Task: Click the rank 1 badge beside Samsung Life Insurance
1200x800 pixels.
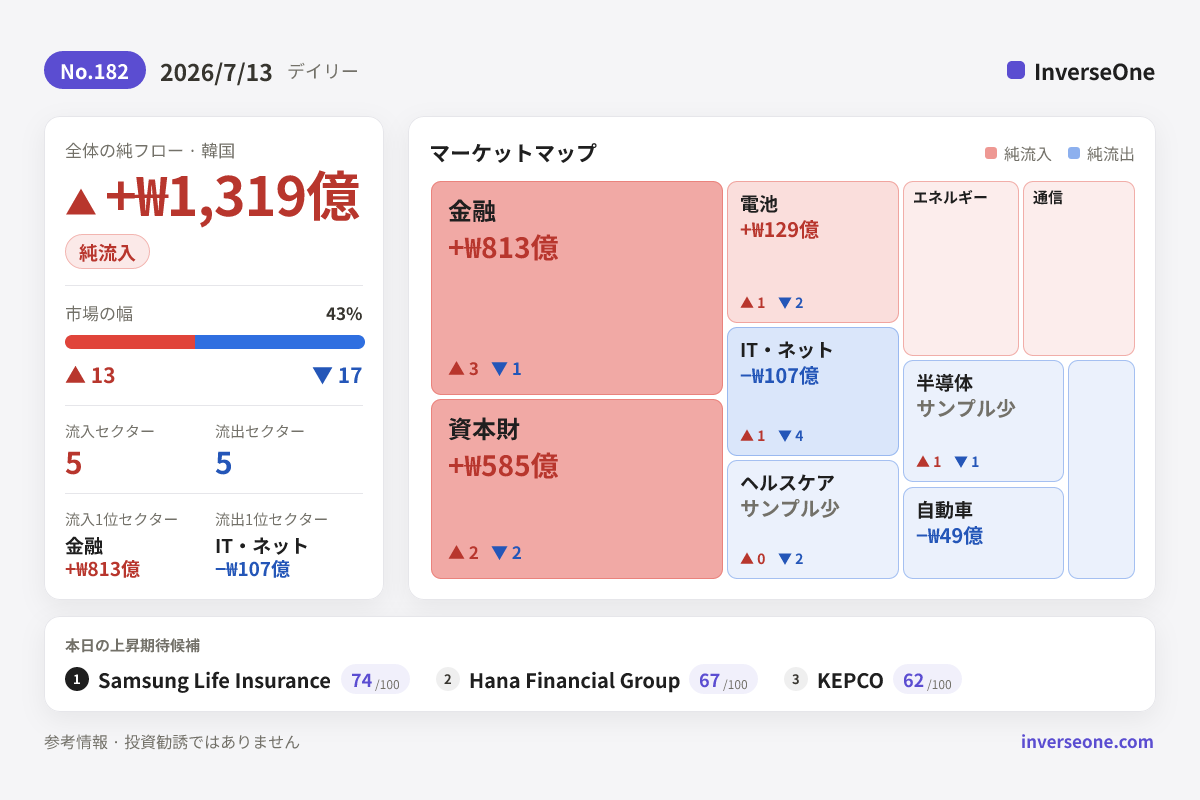Action: (77, 679)
